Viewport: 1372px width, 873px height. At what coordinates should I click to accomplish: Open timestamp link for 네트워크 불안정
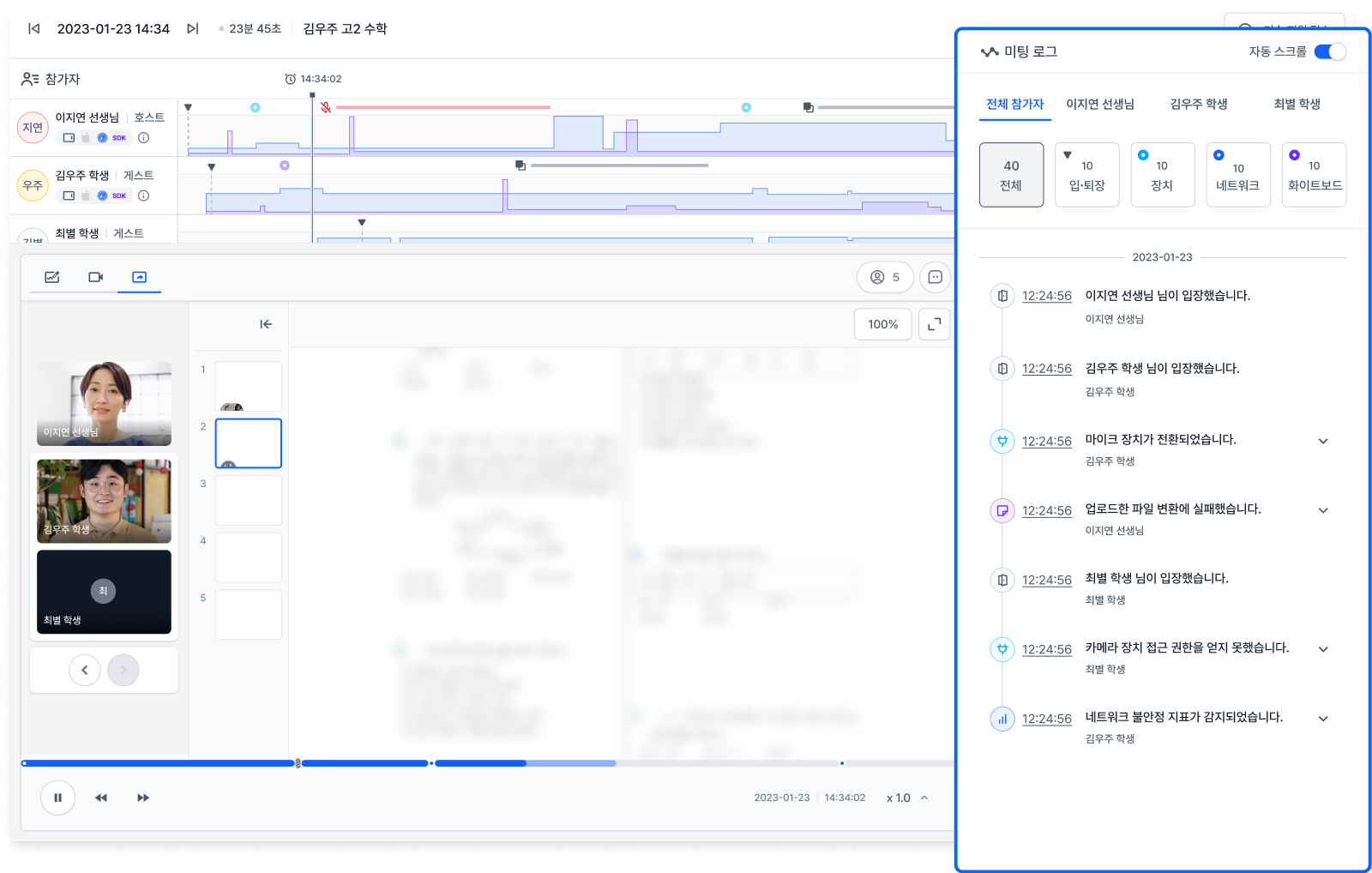(x=1046, y=719)
